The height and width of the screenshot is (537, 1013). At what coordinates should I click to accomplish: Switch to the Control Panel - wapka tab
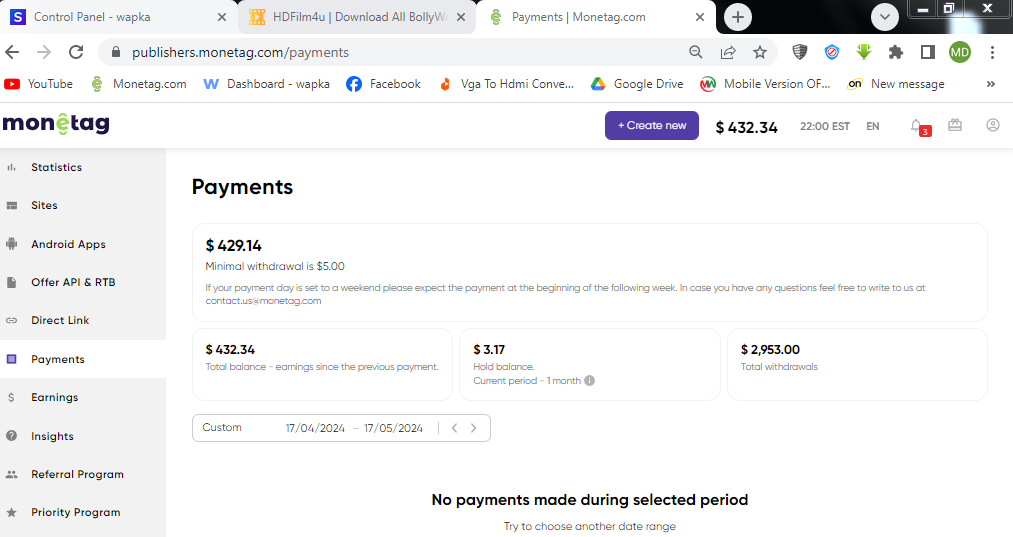tap(118, 17)
